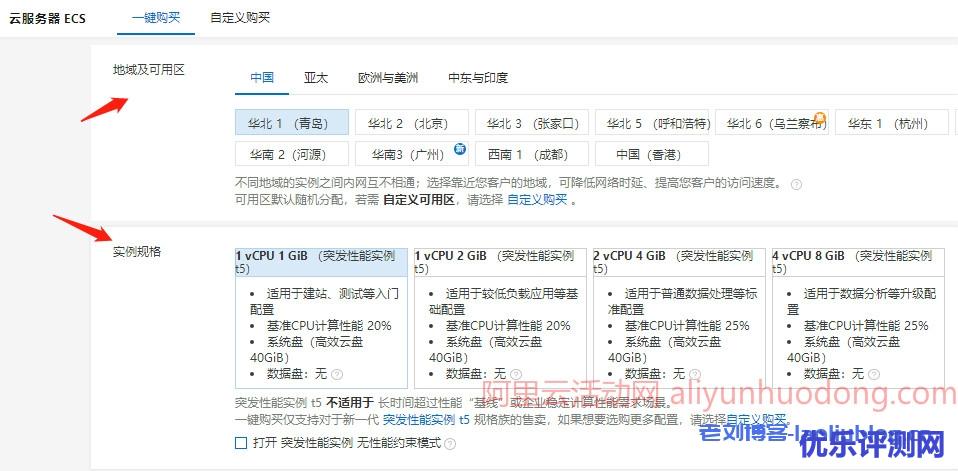Click 适用于较低负载应用等基础配置 text
Image resolution: width=958 pixels, height=471 pixels.
tap(503, 302)
